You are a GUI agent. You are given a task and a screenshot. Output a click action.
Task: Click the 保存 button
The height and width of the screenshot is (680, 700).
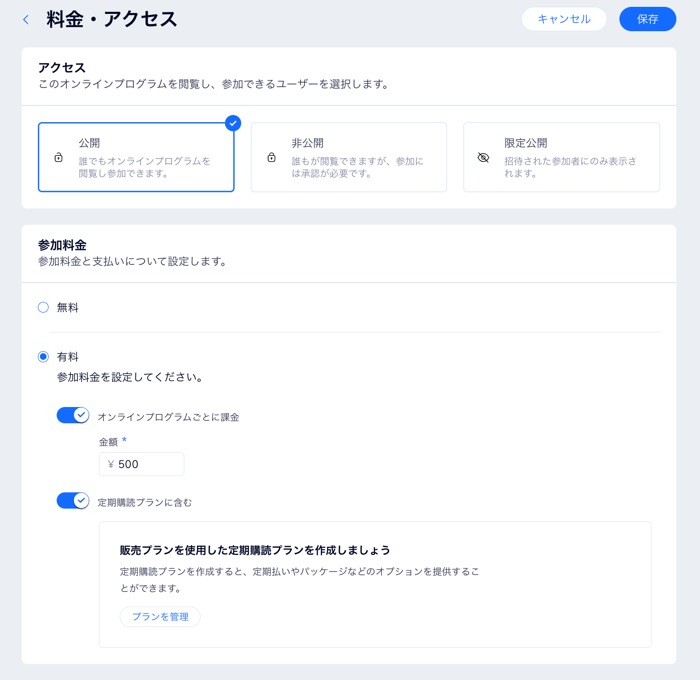(648, 19)
